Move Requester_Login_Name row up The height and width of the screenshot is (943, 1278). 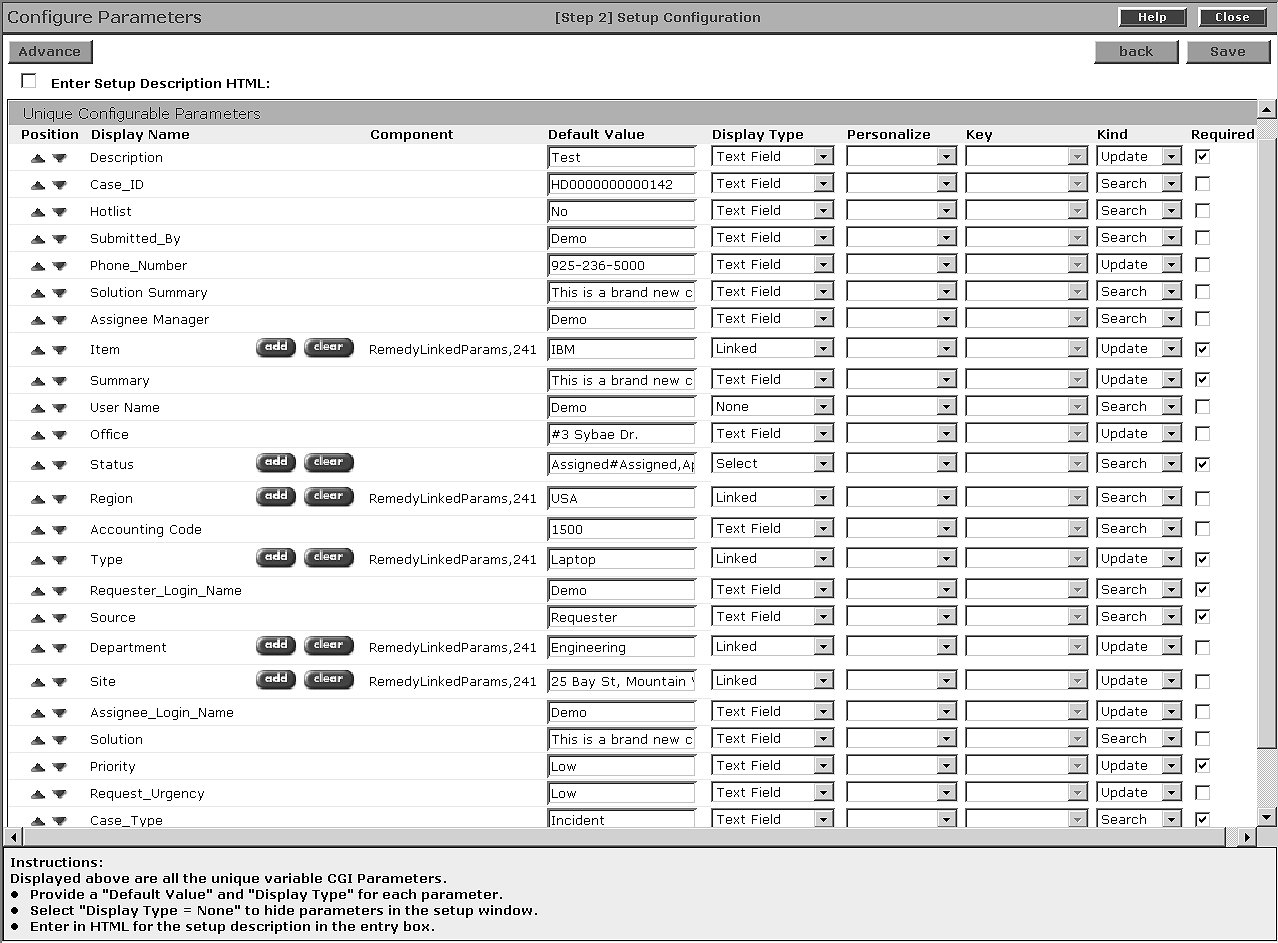[38, 591]
